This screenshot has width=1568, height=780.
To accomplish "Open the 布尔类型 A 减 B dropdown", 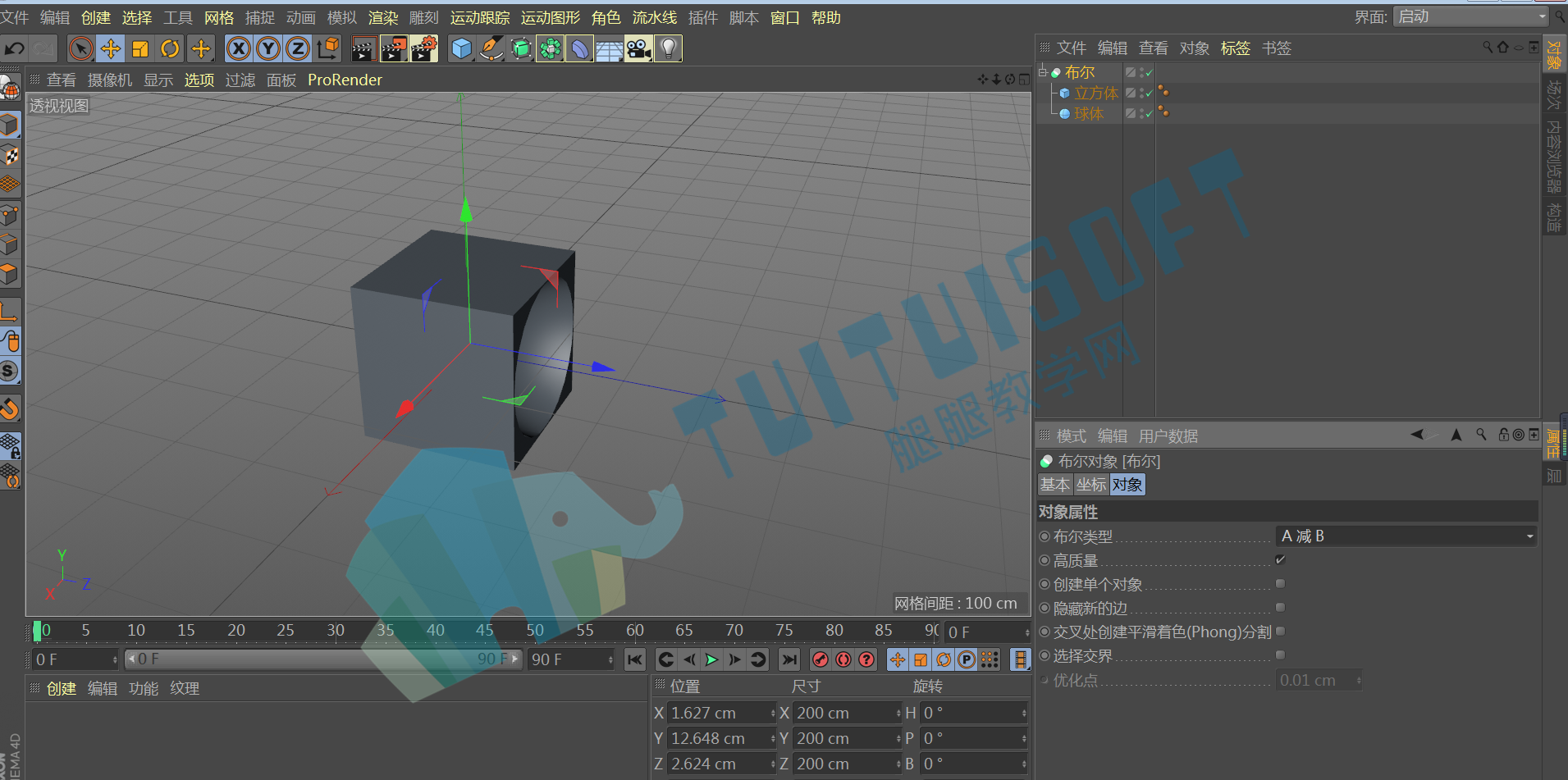I will (x=1406, y=536).
